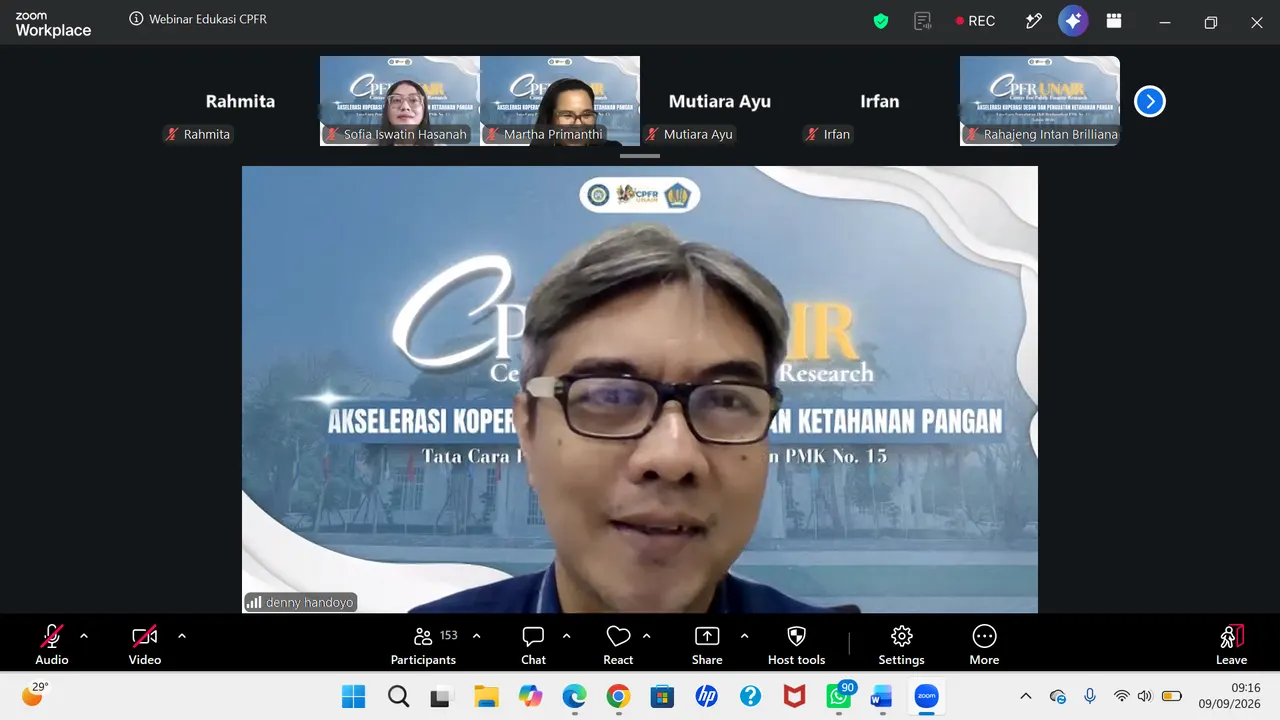The width and height of the screenshot is (1280, 720).
Task: Select Sofia Iswatin Hasanah's video thumbnail
Action: tap(400, 101)
